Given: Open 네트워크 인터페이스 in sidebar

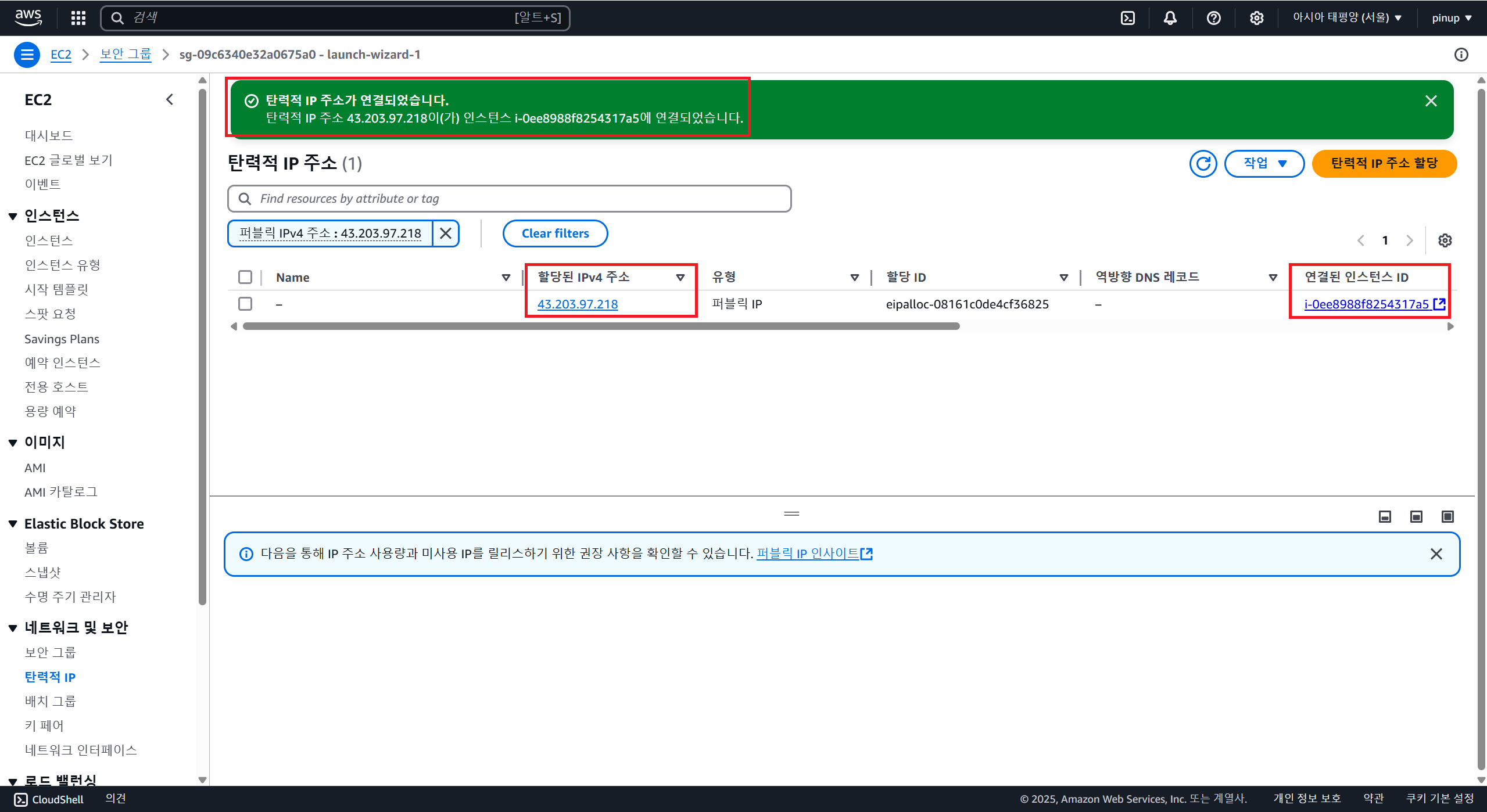Looking at the screenshot, I should click(81, 750).
